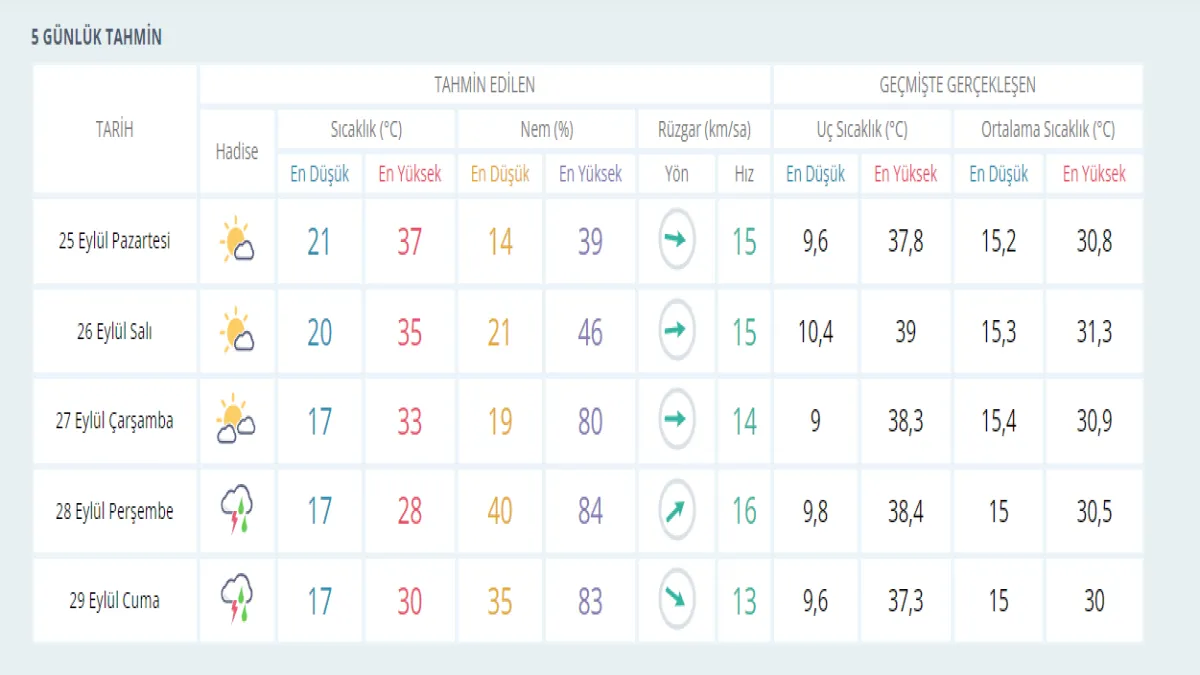Click the Uç Sıcaklık (°C) header
Screen dimensions: 1200x675
coord(861,130)
